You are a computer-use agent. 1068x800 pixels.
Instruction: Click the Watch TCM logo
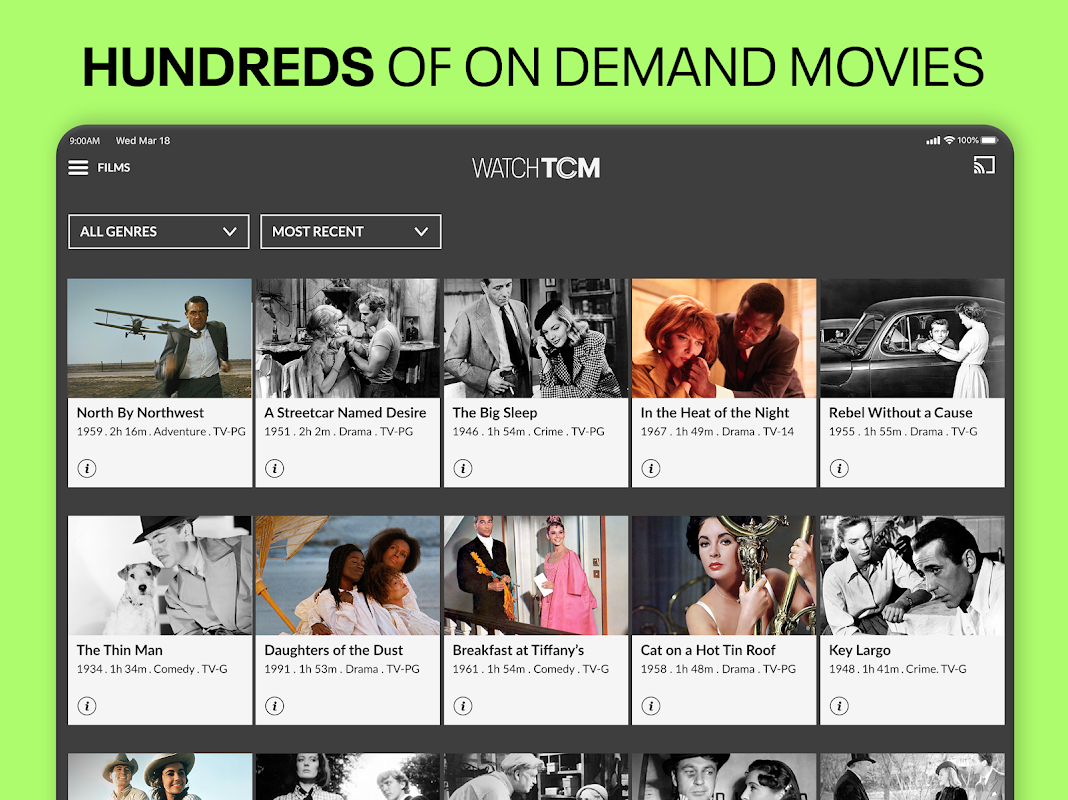coord(536,167)
